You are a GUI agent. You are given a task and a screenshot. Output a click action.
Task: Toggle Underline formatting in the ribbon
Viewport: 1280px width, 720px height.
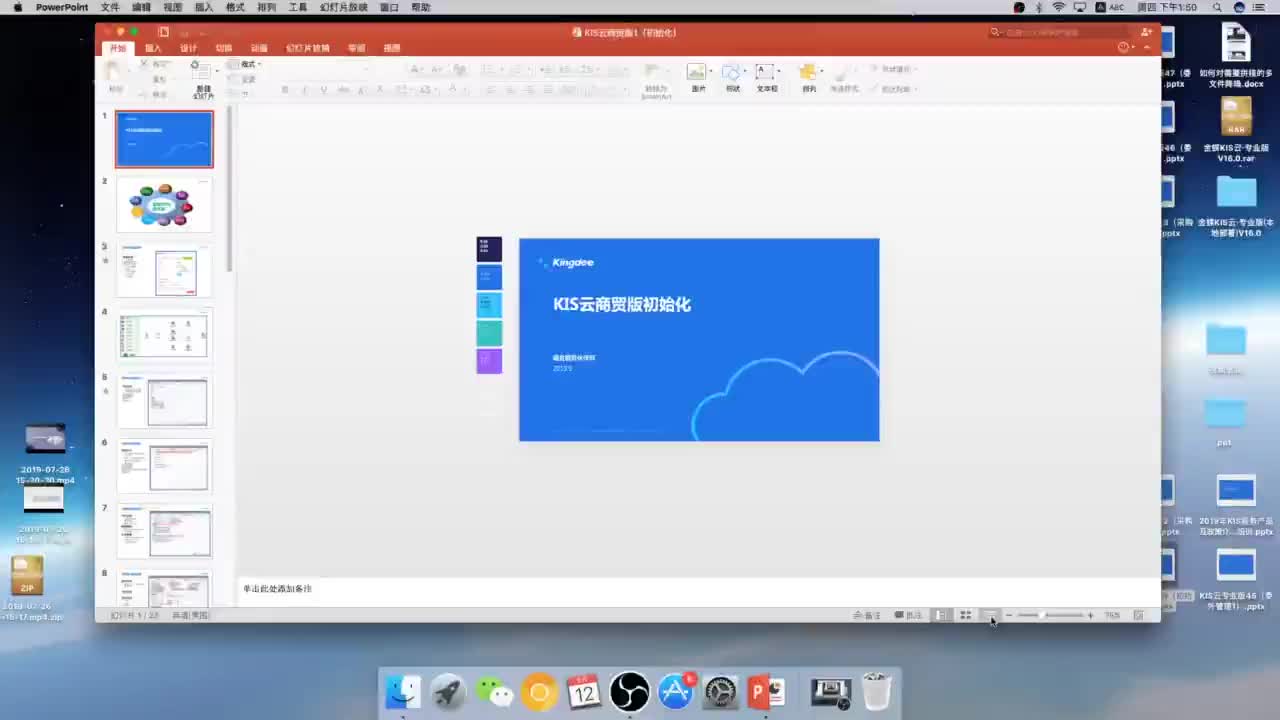pyautogui.click(x=323, y=90)
